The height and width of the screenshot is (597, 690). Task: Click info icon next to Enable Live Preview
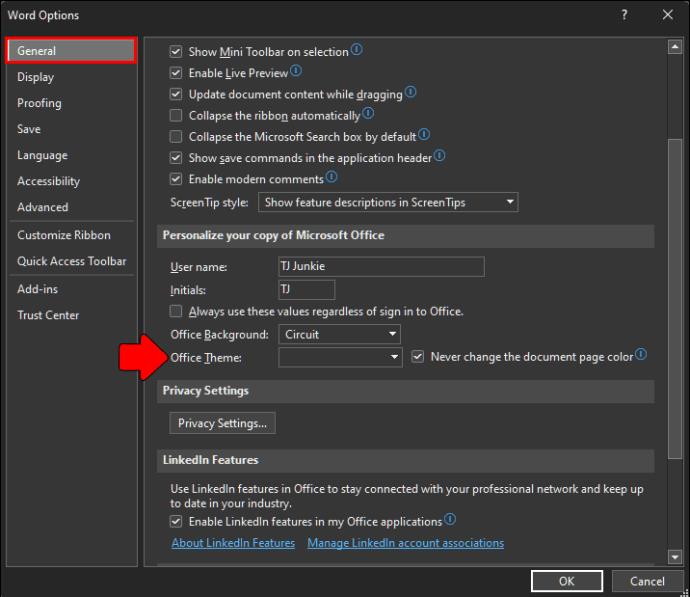pyautogui.click(x=296, y=70)
